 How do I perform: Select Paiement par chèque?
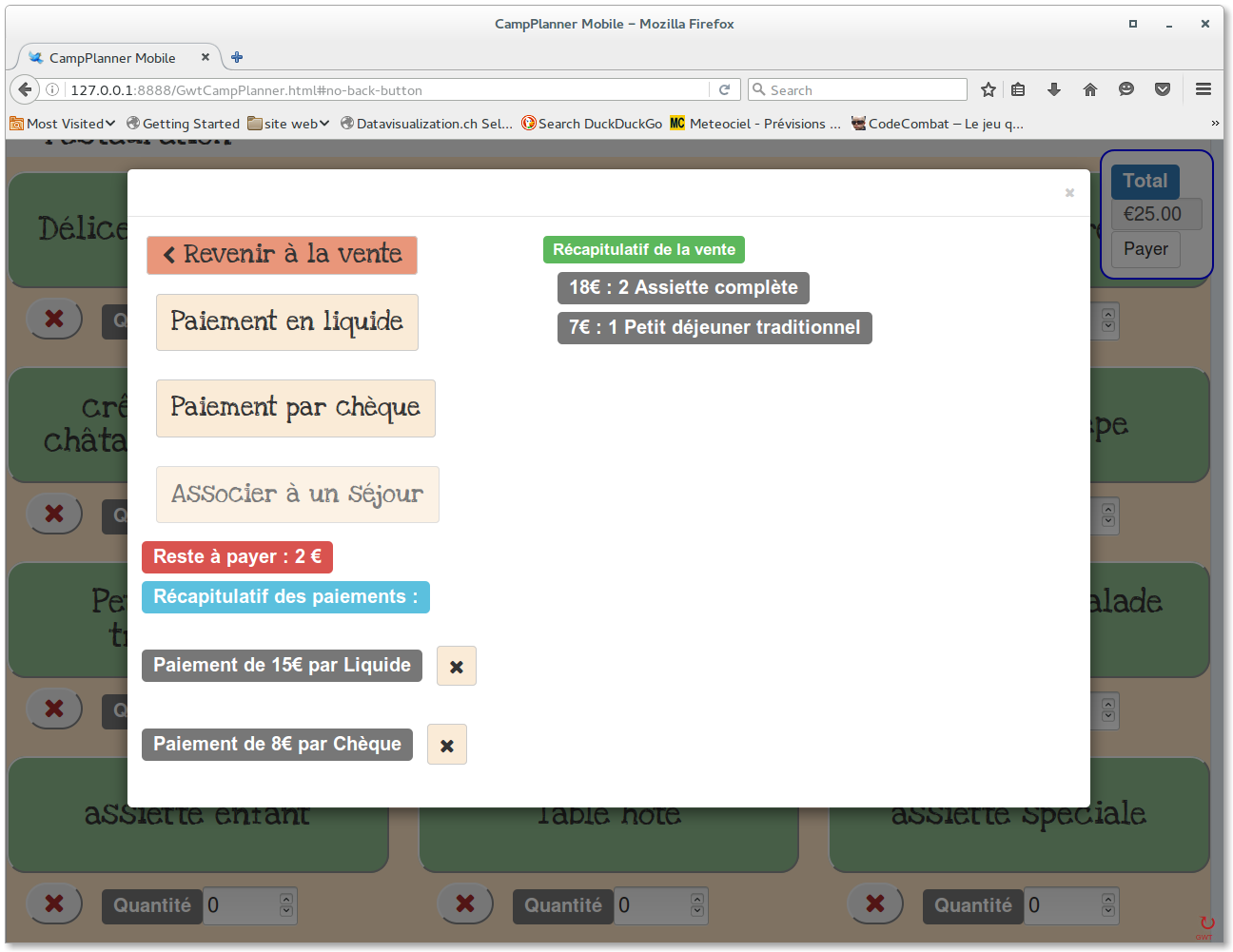coord(295,409)
